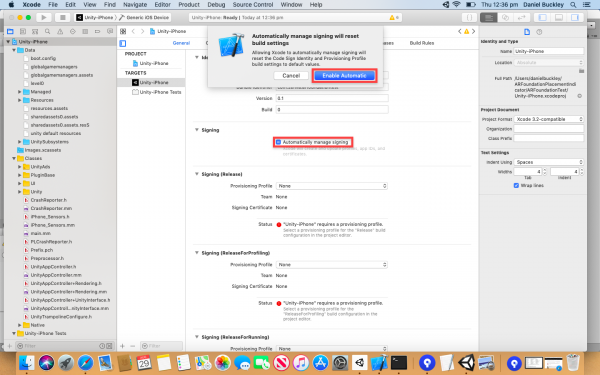This screenshot has width=600, height=375.
Task: Toggle the Inspectors panel visibility
Action: pyautogui.click(x=575, y=17)
